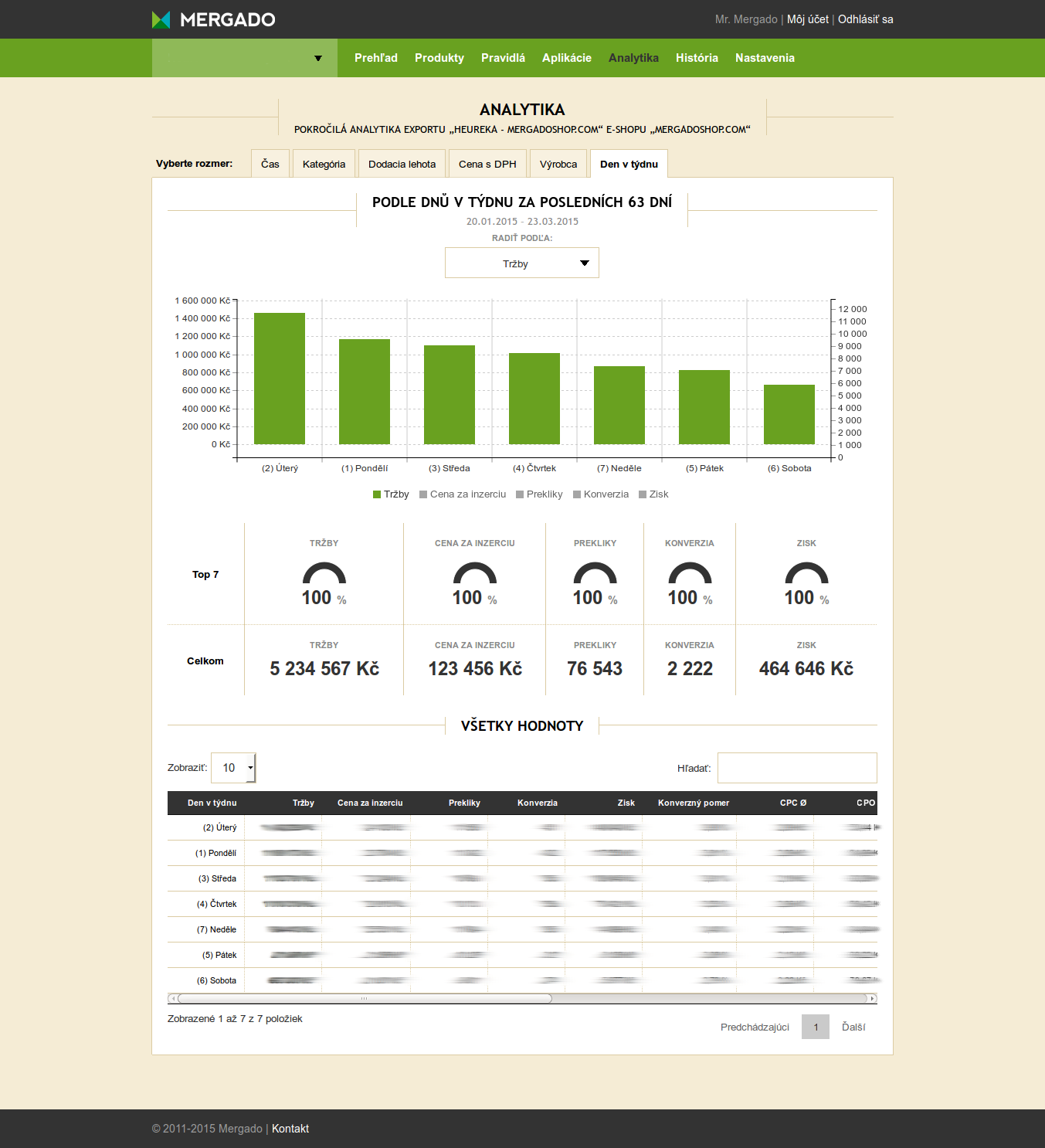1045x1148 pixels.
Task: Select the Cena s DPH tab
Action: tap(487, 164)
